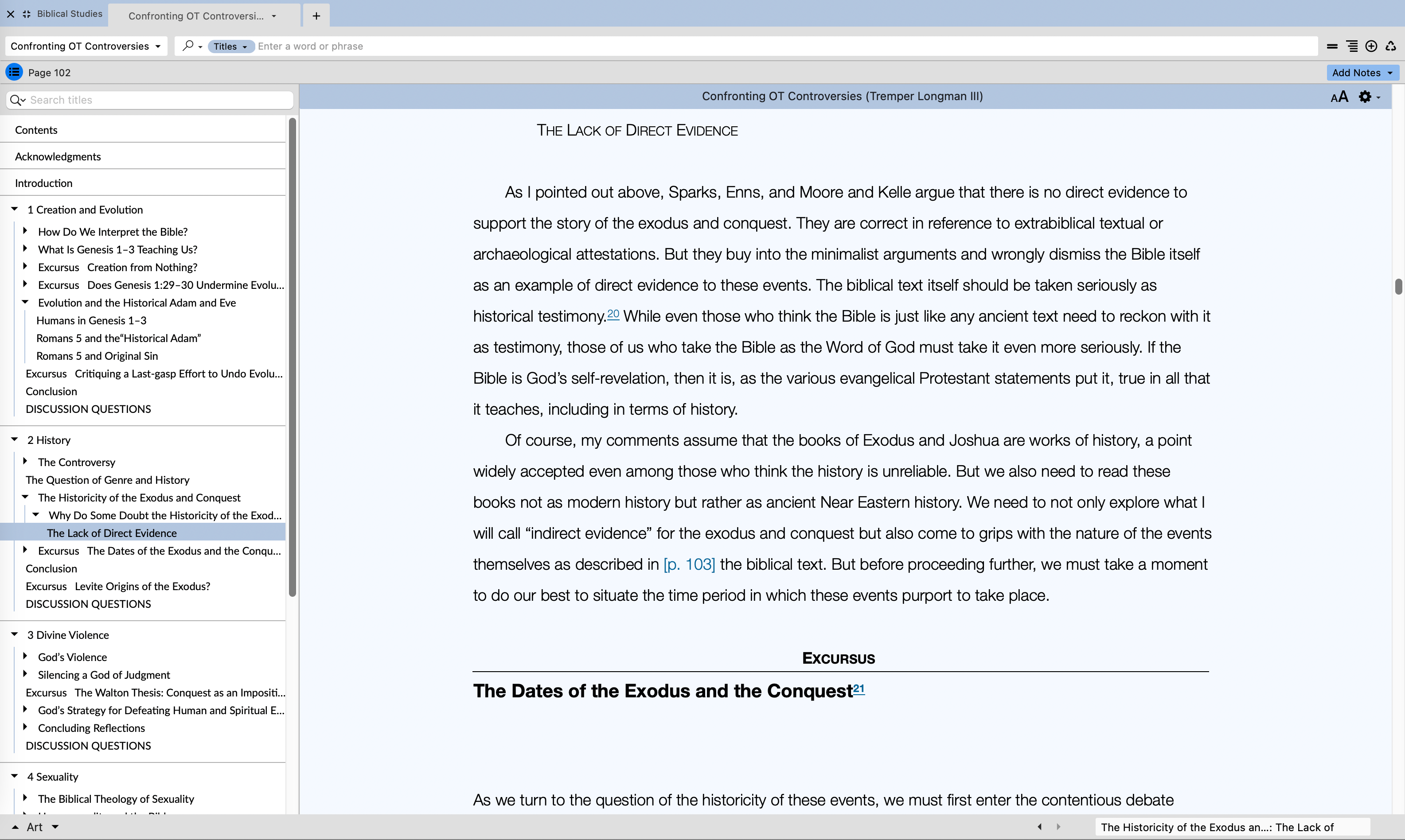Viewport: 1405px width, 840px height.
Task: Select 'Excursus Critiquing a Last-gasp Effort'
Action: coord(154,373)
